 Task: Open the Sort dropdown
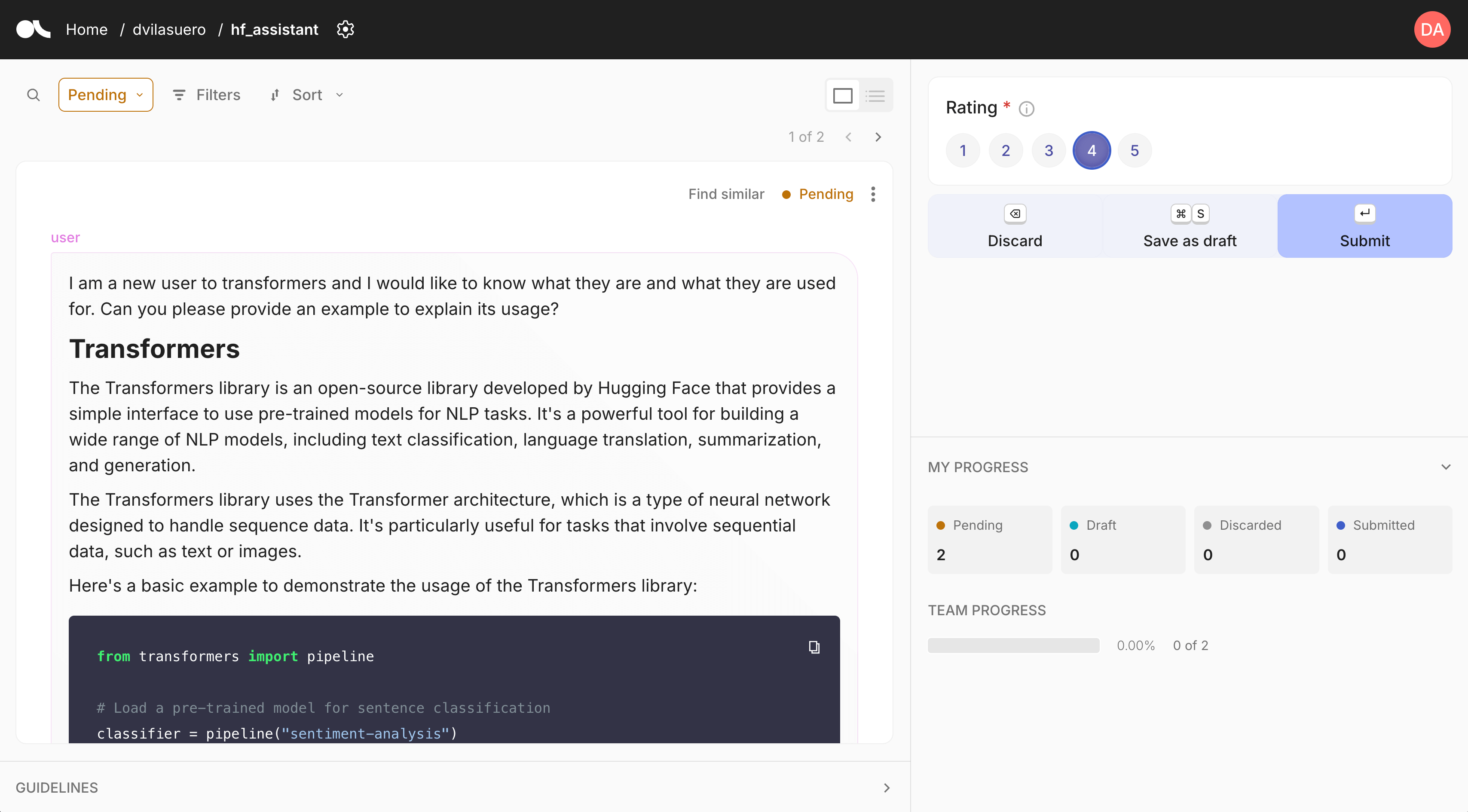[307, 95]
